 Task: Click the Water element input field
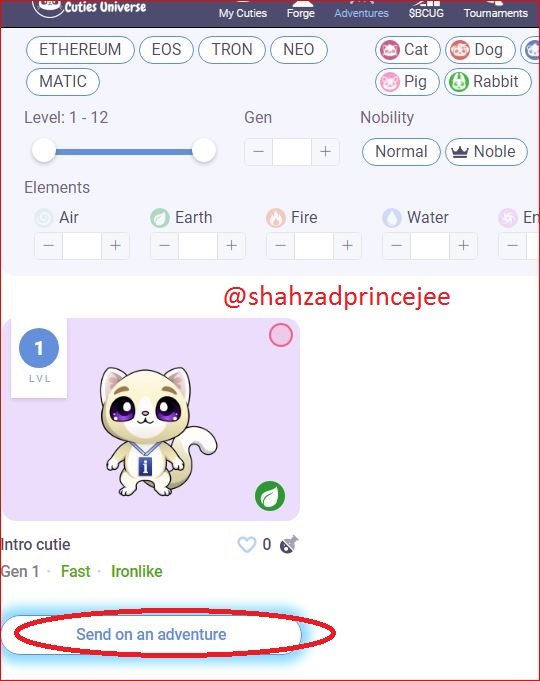click(x=430, y=245)
